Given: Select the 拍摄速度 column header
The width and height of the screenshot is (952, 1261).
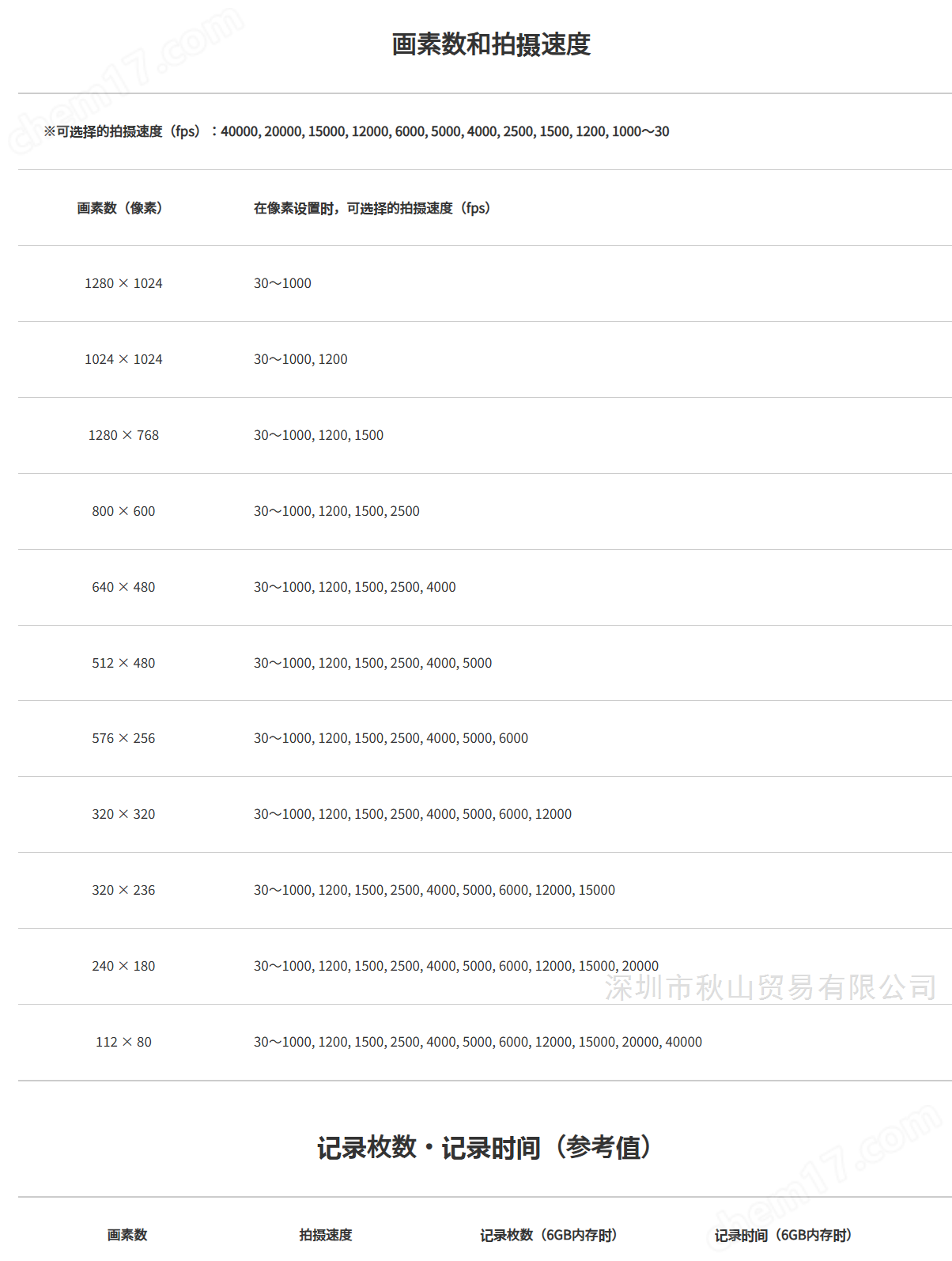Looking at the screenshot, I should [x=326, y=1235].
